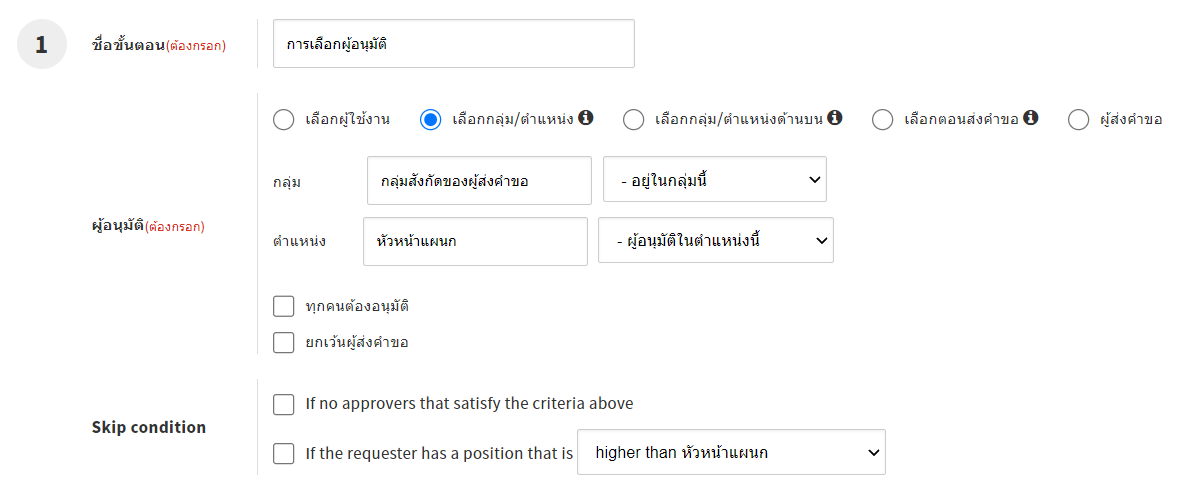Viewport: 1180px width, 482px height.
Task: Click info icon beside เลือกตอนส่งคำขอ
Action: pyautogui.click(x=1031, y=118)
